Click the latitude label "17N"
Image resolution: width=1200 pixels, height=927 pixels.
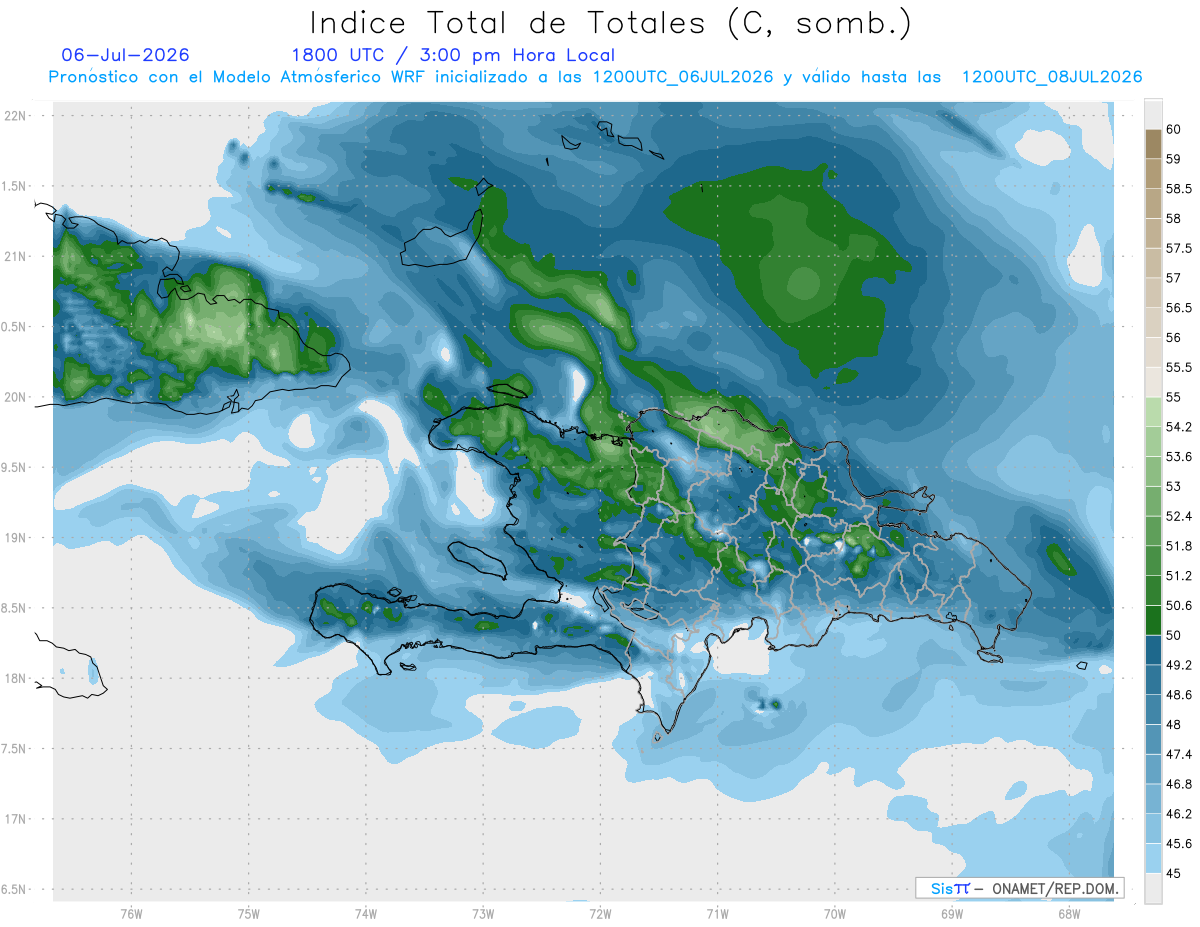(x=15, y=819)
